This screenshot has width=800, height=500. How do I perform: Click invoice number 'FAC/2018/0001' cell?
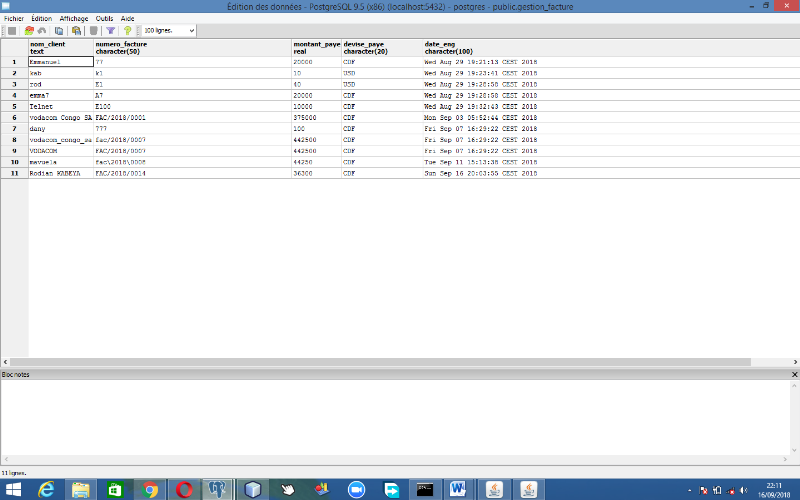pos(193,117)
